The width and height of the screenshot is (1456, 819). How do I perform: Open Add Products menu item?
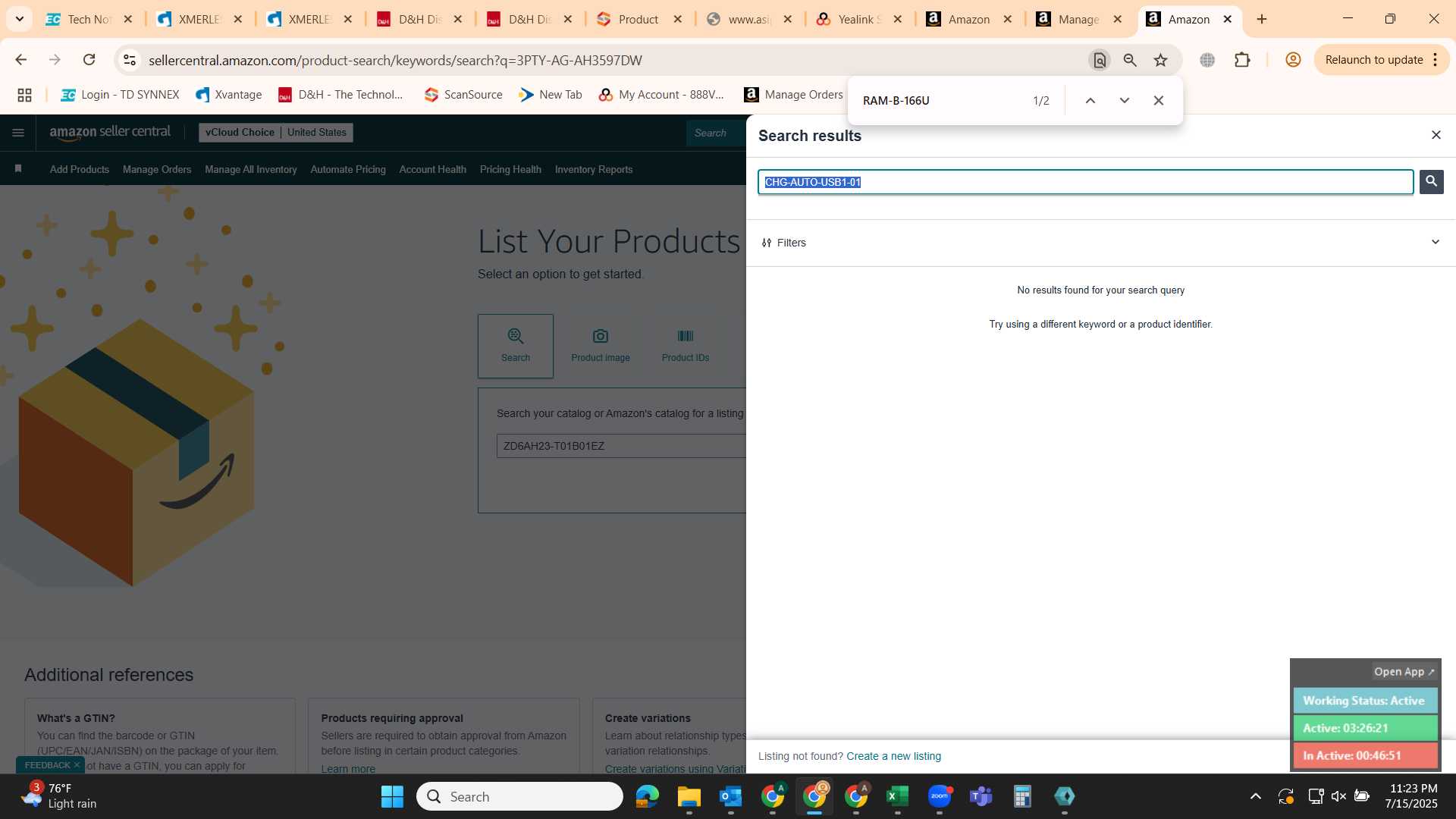(x=80, y=169)
